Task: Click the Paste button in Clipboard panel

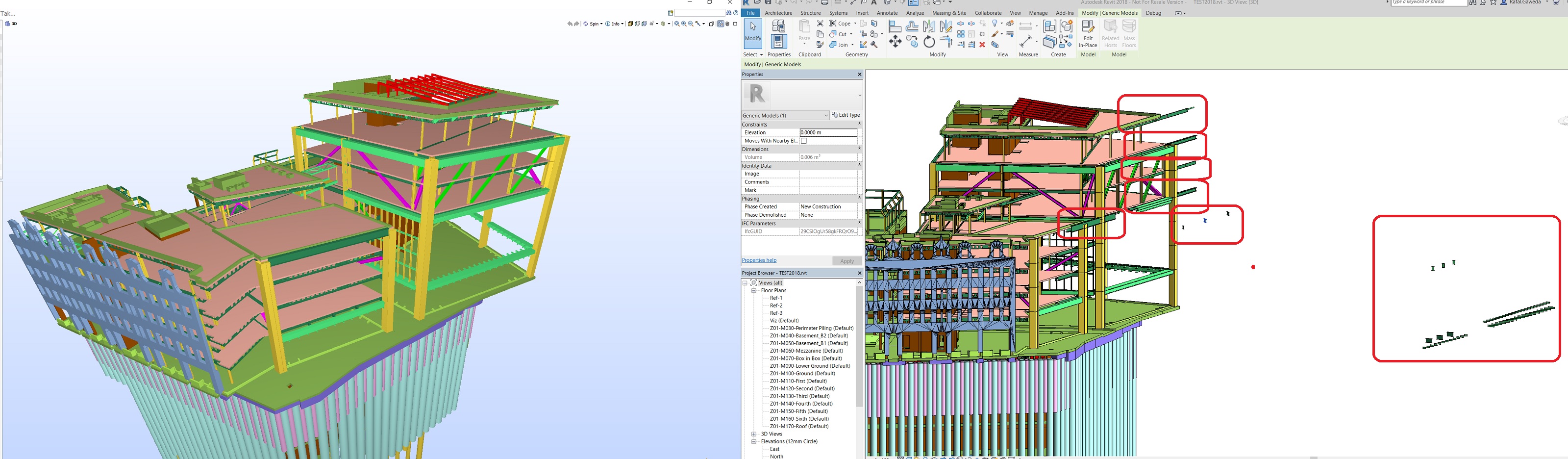Action: (804, 32)
